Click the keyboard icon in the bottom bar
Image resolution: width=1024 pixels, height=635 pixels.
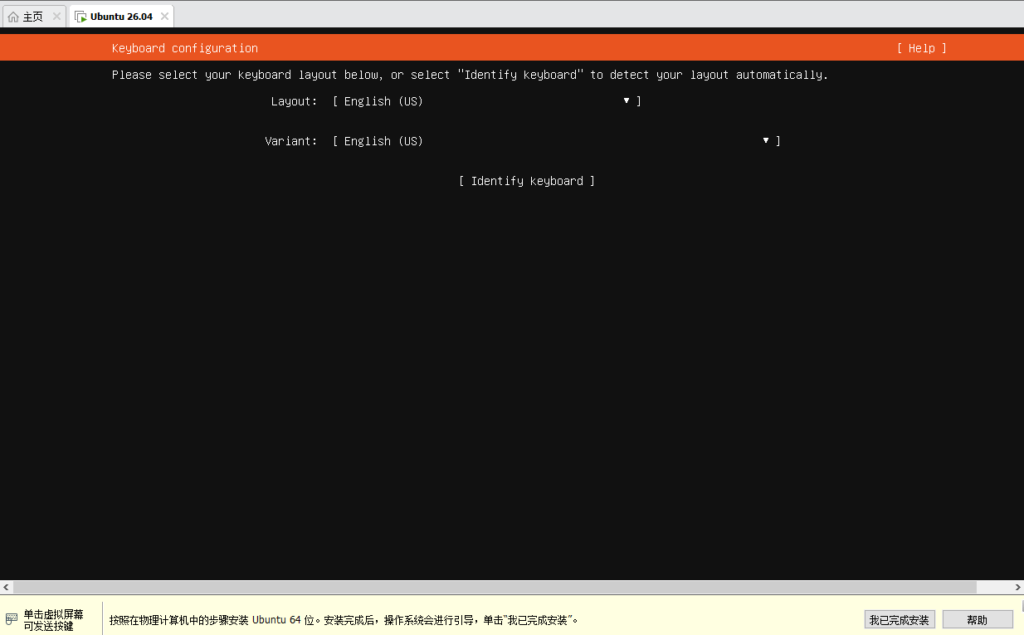coord(11,619)
